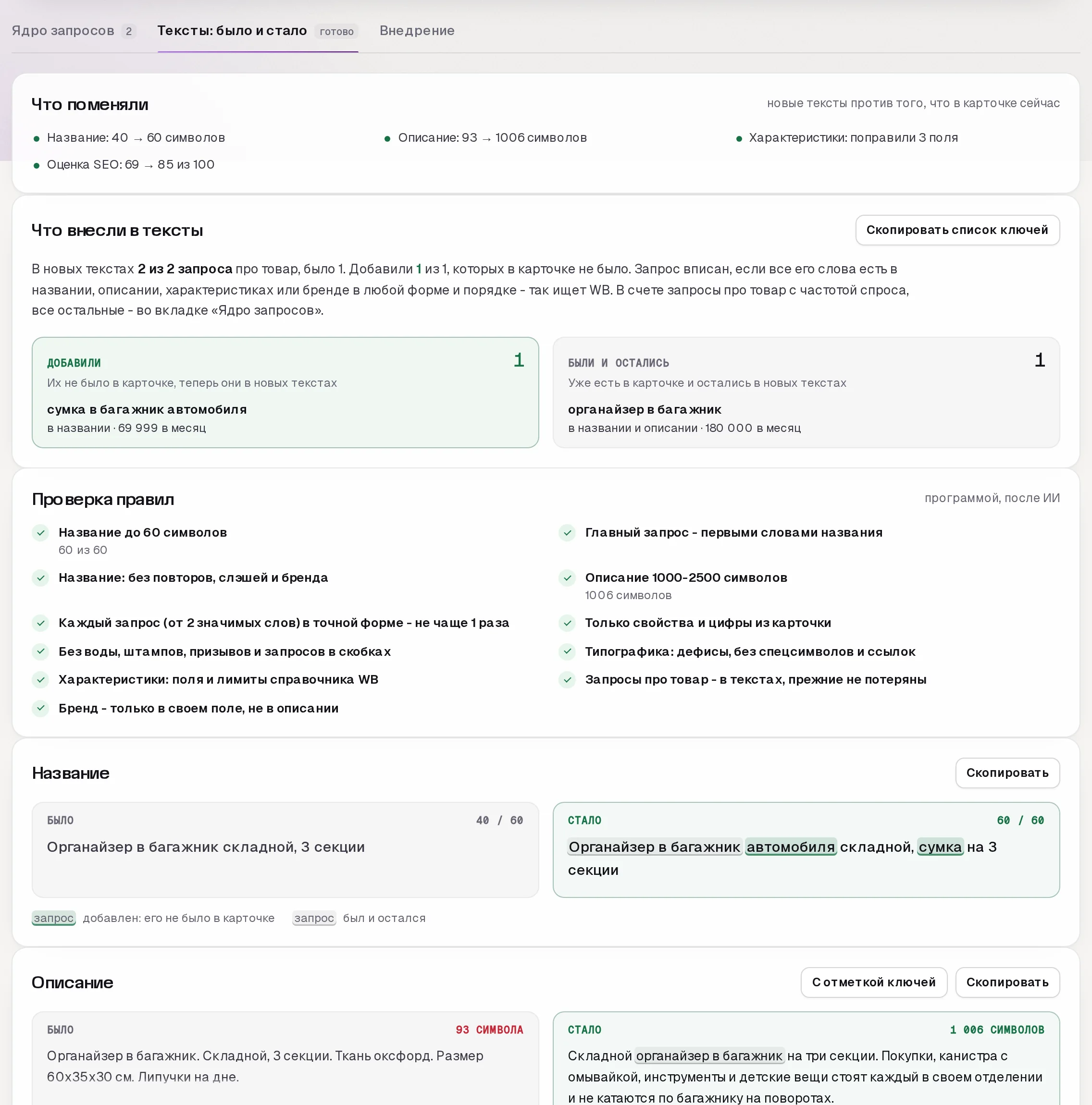Click the 60 / 60 counter in Стало title
Image resolution: width=1092 pixels, height=1105 pixels.
[1020, 820]
